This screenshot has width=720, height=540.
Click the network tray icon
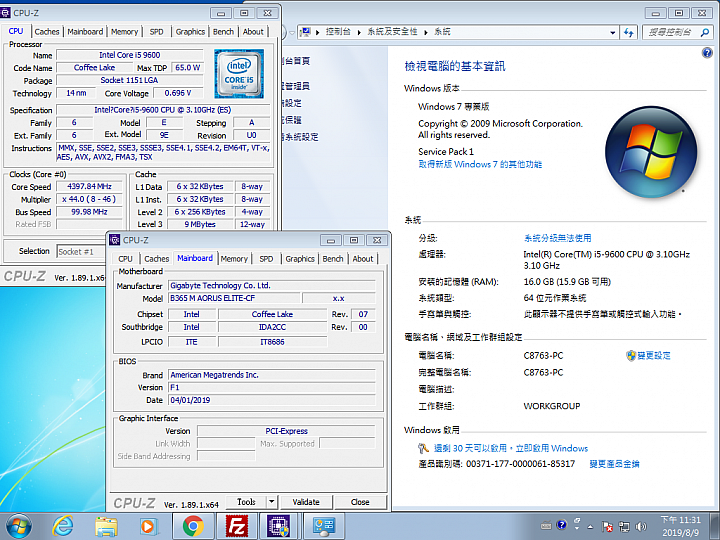click(x=624, y=526)
